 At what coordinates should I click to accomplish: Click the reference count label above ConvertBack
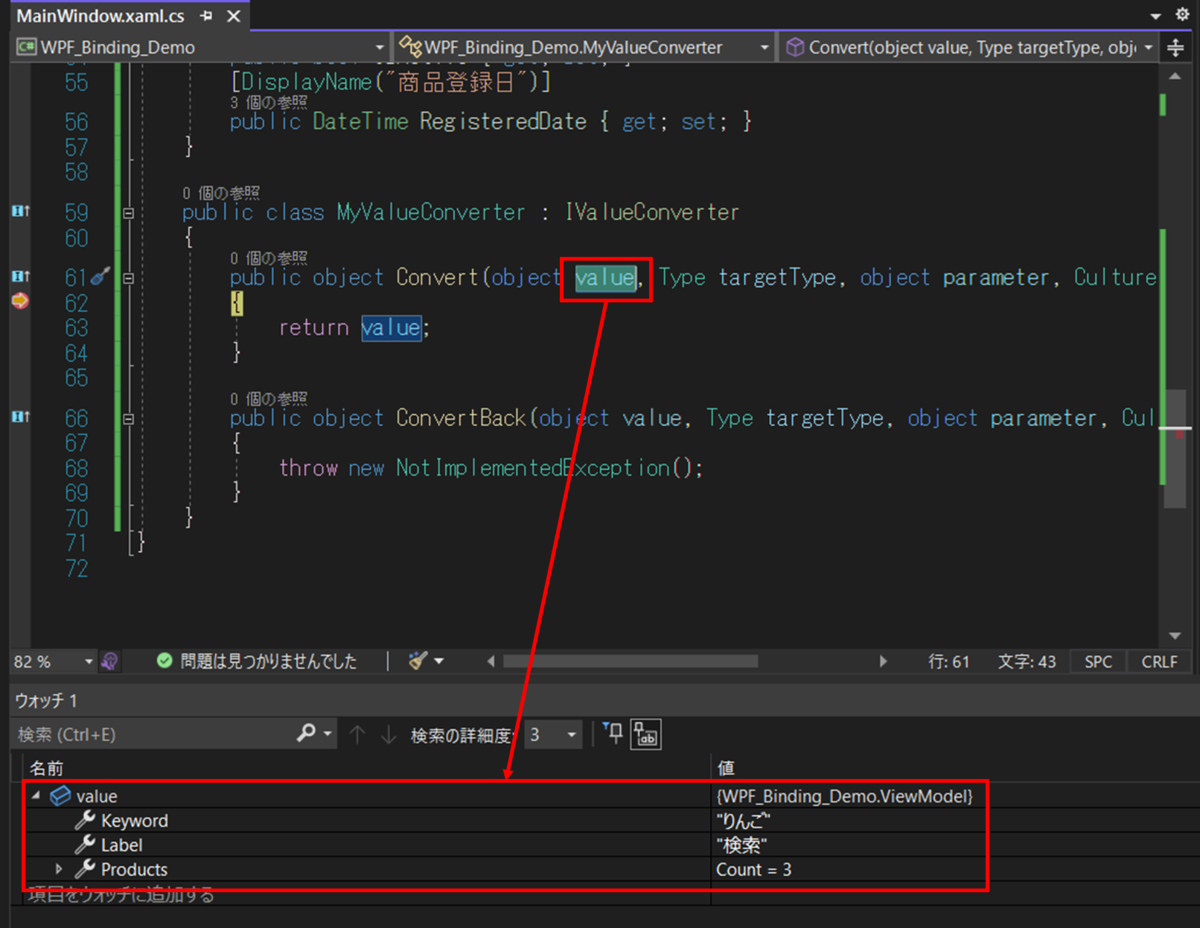coord(268,398)
